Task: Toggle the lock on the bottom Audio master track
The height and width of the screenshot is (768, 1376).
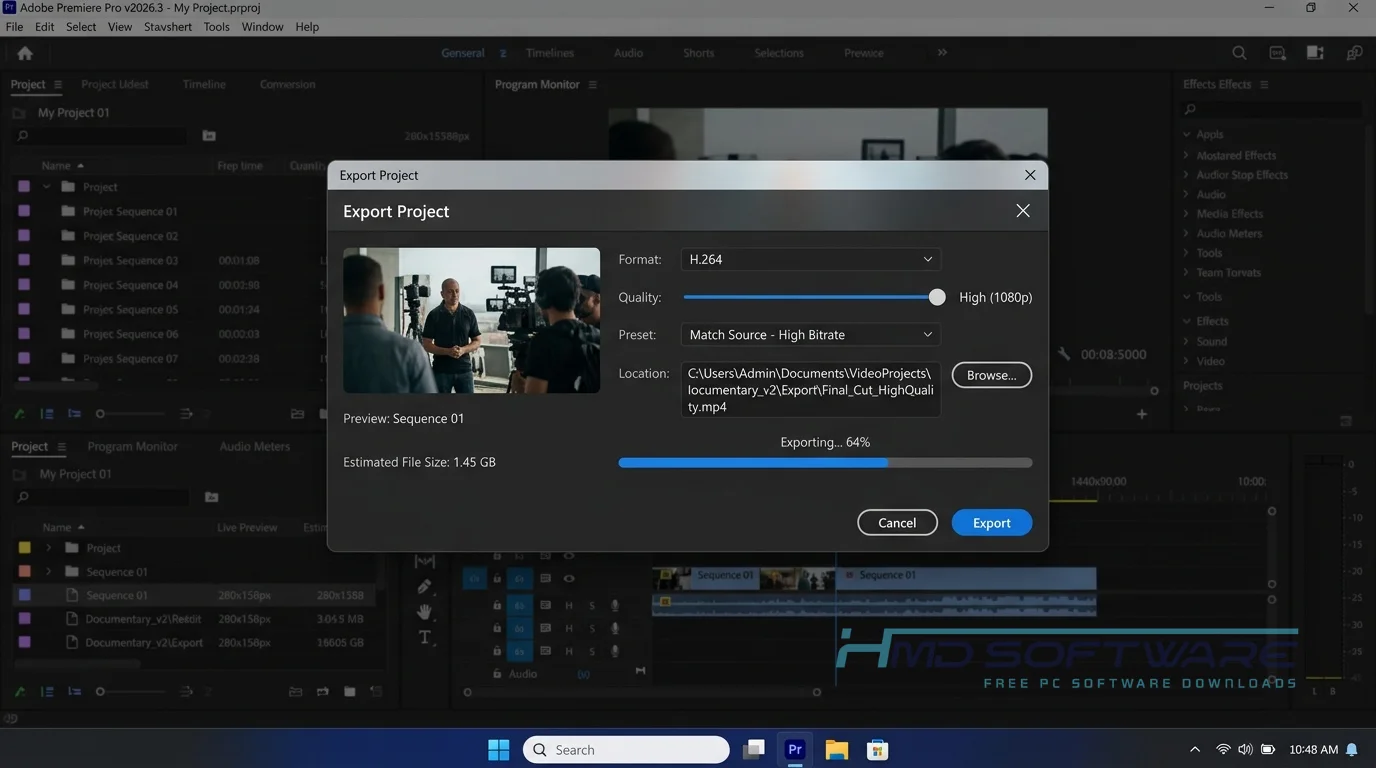Action: tap(496, 674)
